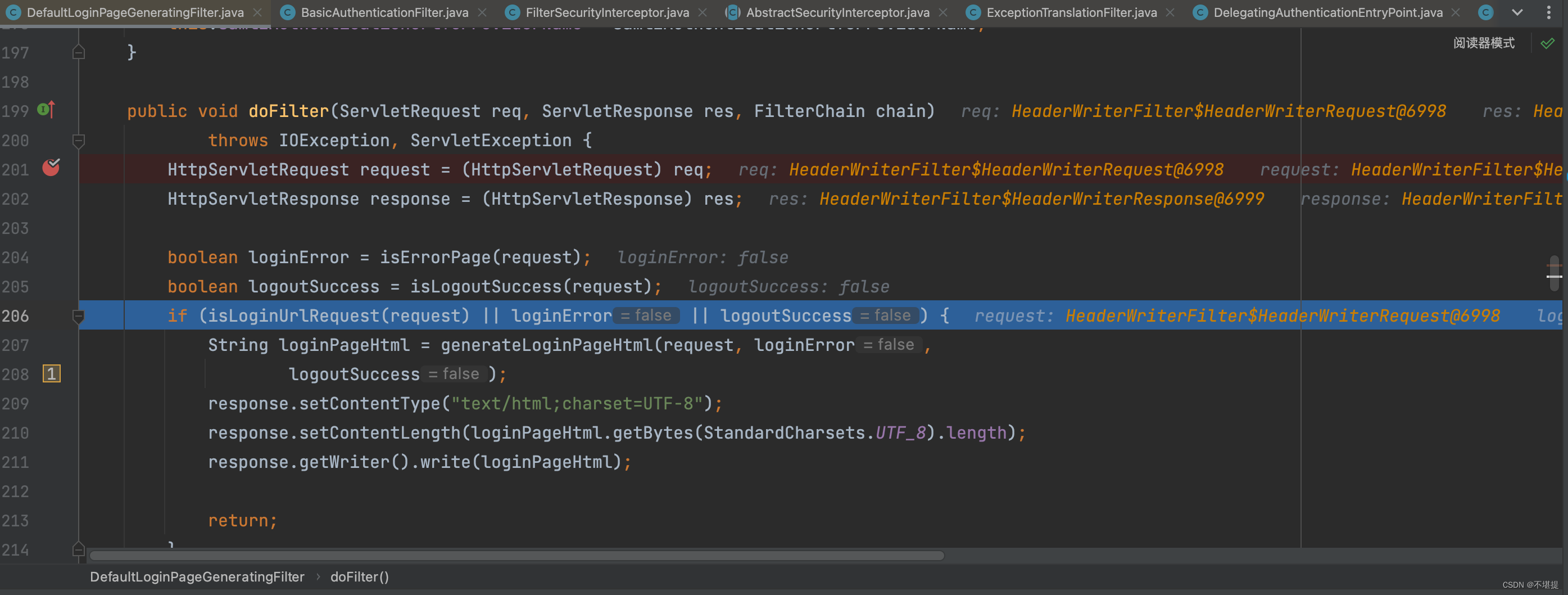Collapse code fold marker at line 197

[x=79, y=52]
